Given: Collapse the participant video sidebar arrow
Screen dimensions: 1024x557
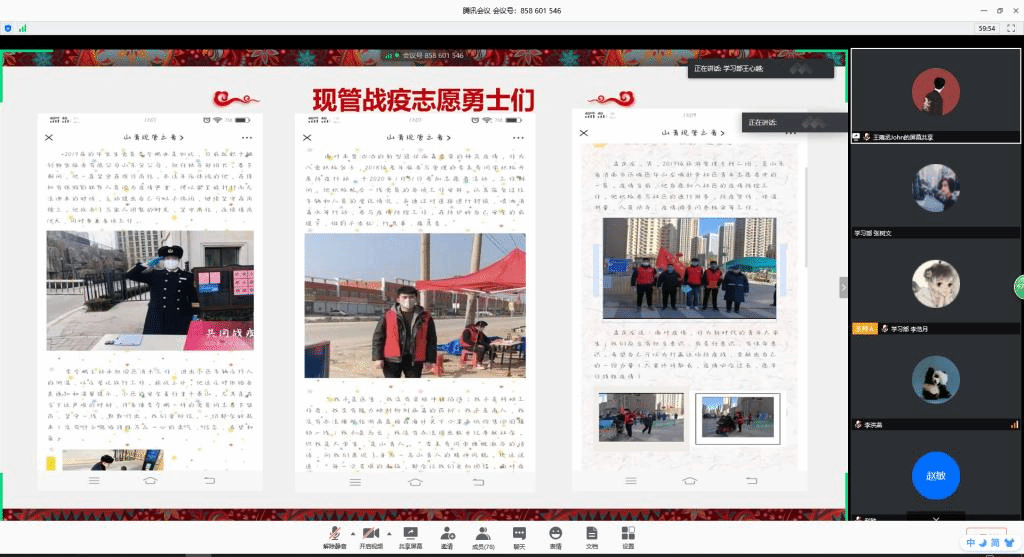Looking at the screenshot, I should [x=843, y=287].
